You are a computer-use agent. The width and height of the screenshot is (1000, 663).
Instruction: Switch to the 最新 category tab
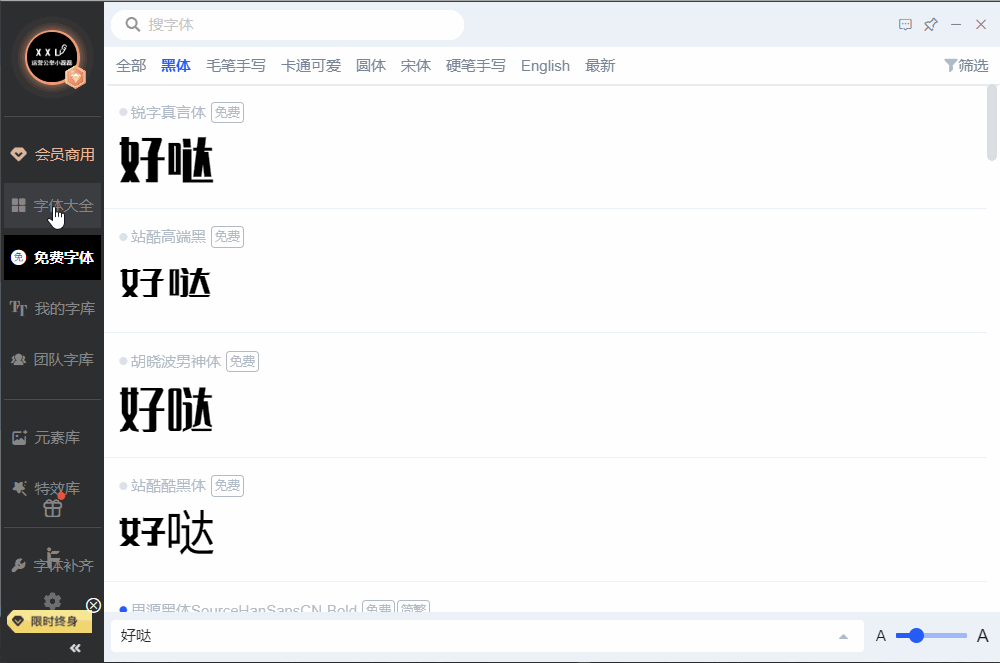600,66
